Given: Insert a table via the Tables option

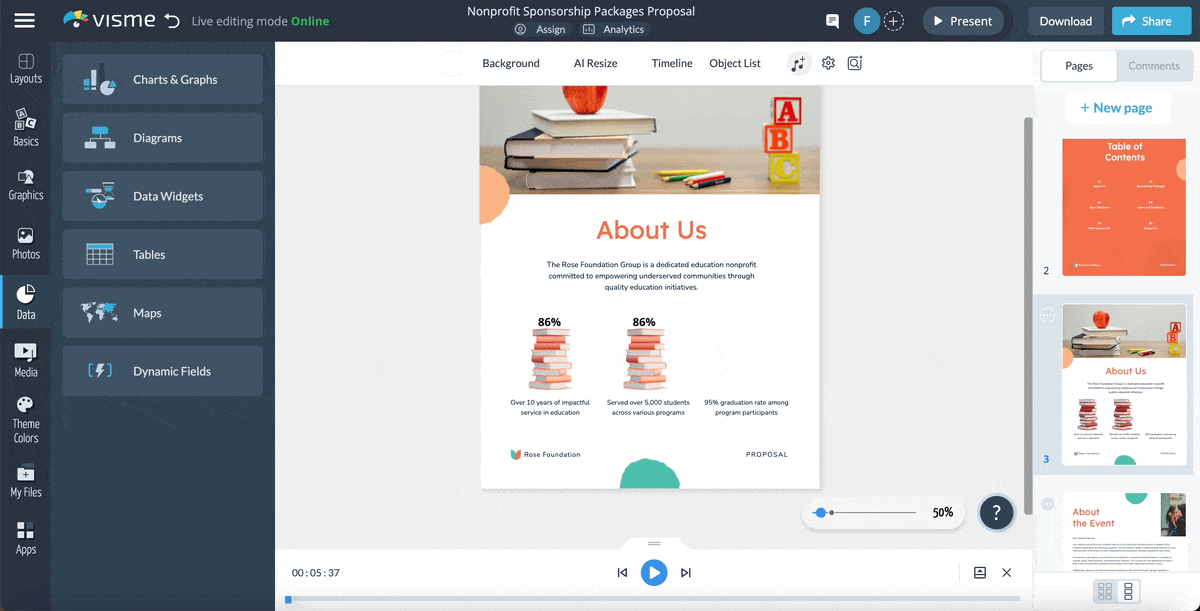Looking at the screenshot, I should coord(162,254).
